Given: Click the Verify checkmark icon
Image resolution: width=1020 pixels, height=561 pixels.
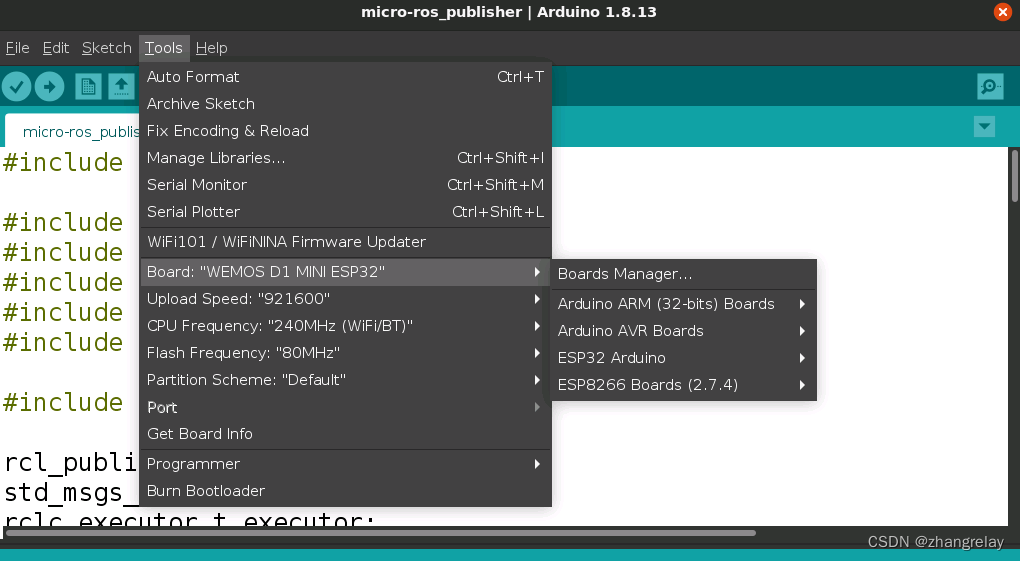Looking at the screenshot, I should 16,87.
